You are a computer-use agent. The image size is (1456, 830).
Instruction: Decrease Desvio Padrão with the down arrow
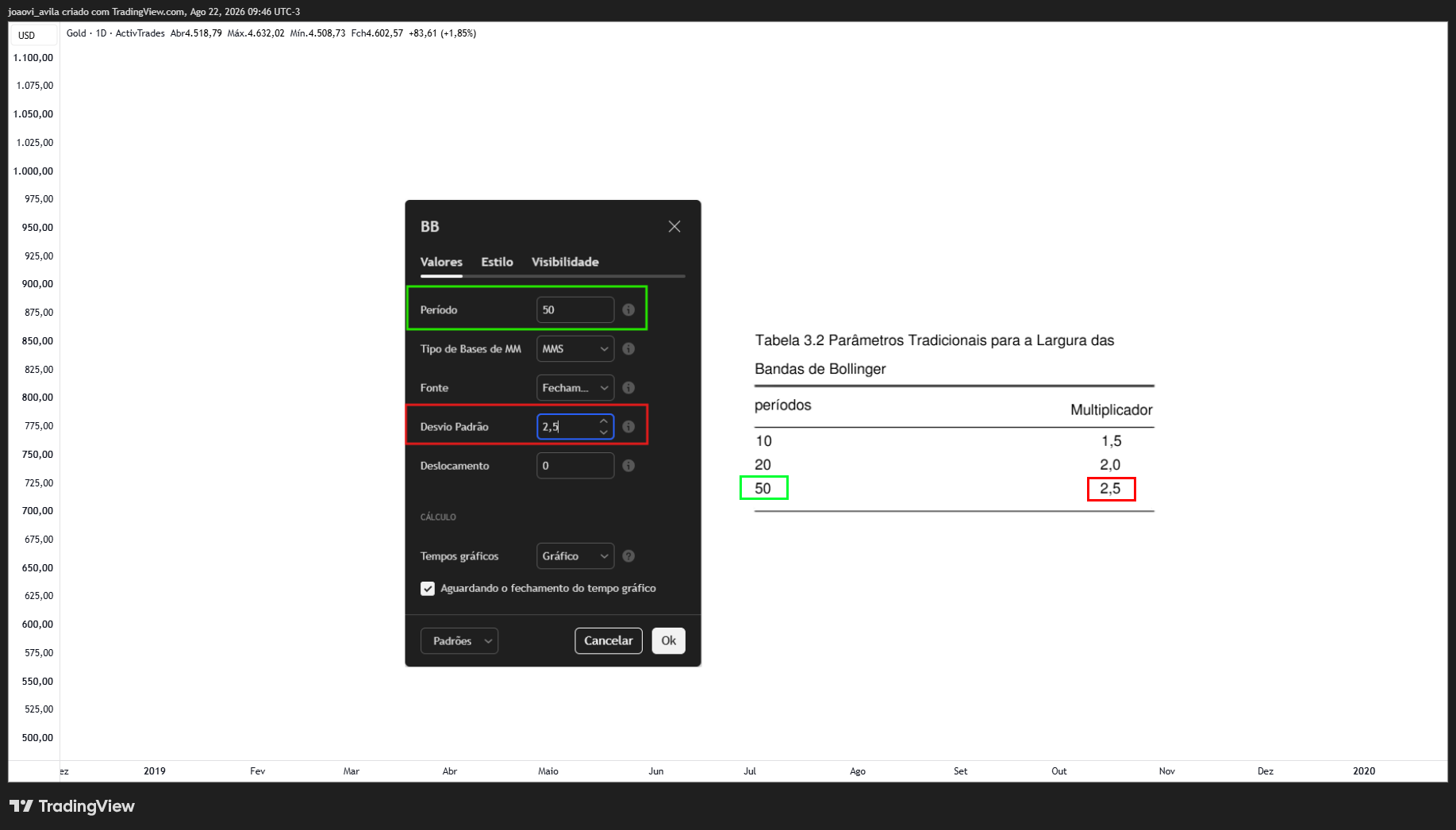[604, 432]
